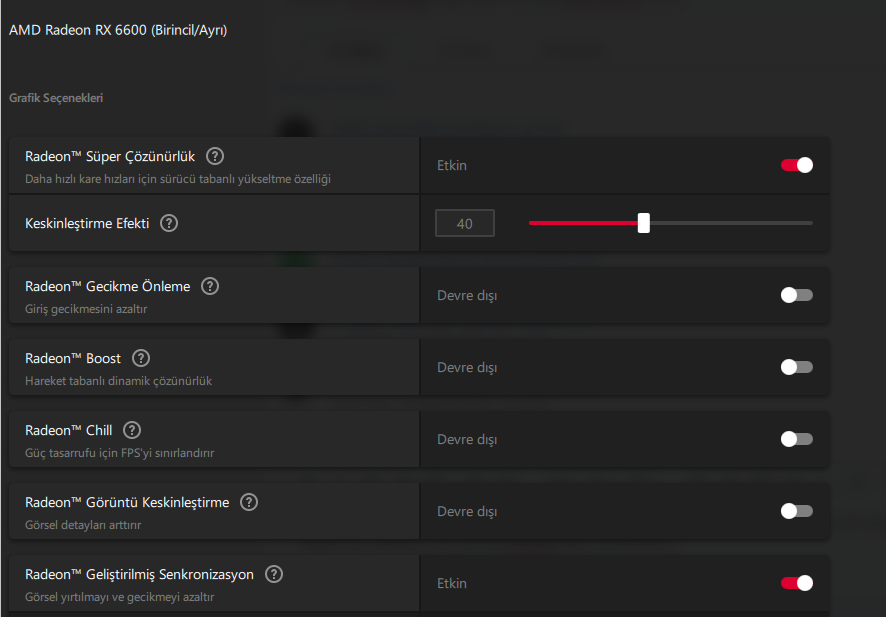Toggle Radeon Görüntü Keskinleştirme on
Screen dimensions: 886x617
(797, 511)
